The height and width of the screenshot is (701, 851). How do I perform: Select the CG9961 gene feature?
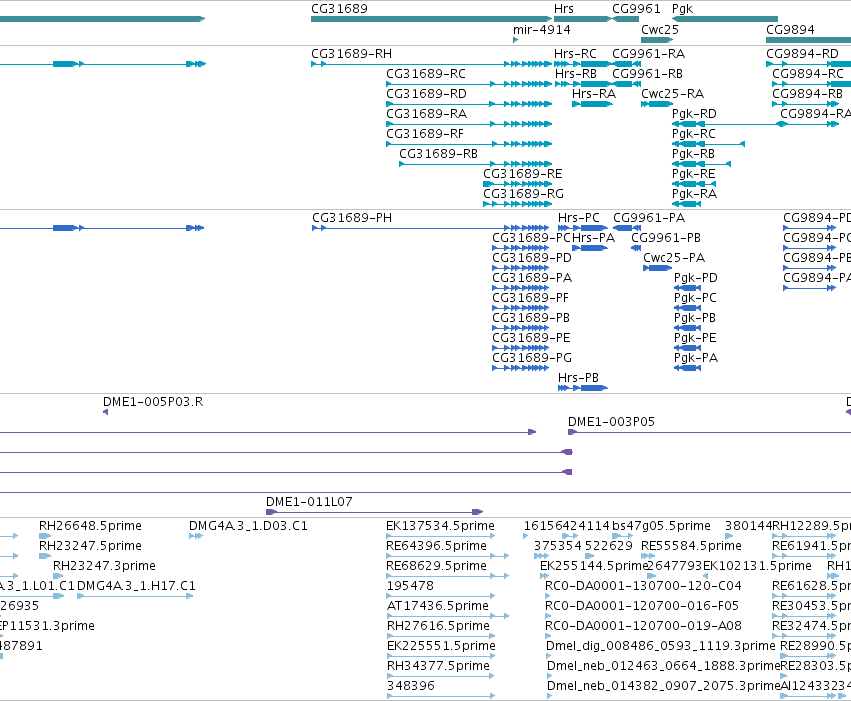[625, 19]
